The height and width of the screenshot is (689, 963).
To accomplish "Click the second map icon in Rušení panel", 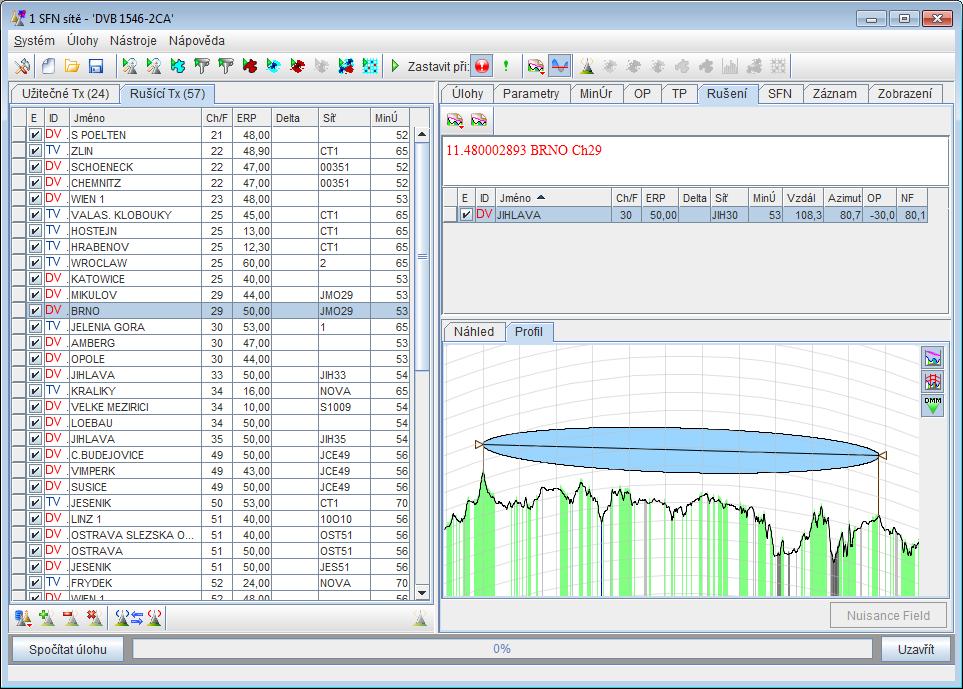I will pyautogui.click(x=479, y=120).
